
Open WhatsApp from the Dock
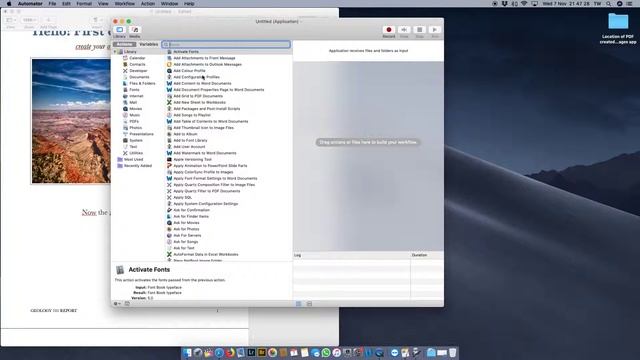[326, 353]
